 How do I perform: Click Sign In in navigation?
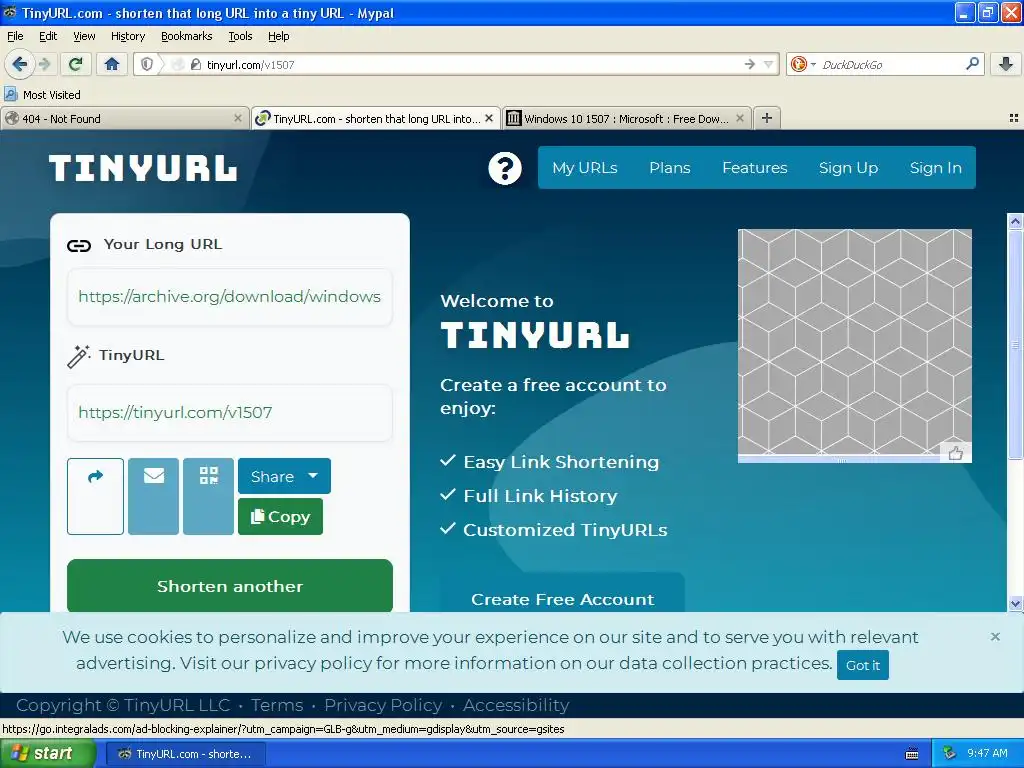click(x=935, y=168)
